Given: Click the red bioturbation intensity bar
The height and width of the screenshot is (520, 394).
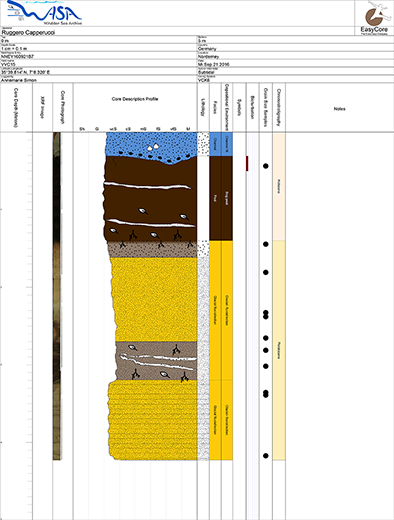Looking at the screenshot, I should (247, 163).
